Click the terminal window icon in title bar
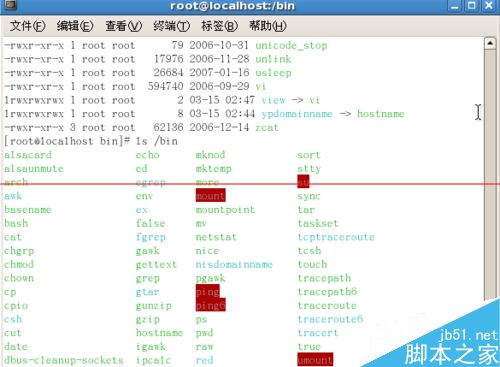500x367 pixels. click(10, 5)
